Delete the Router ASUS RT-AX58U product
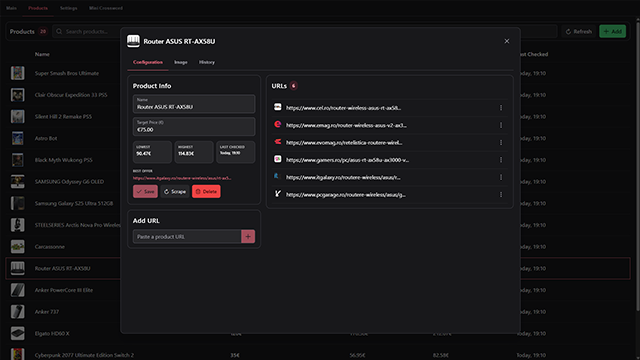This screenshot has width=640, height=360. pos(206,191)
